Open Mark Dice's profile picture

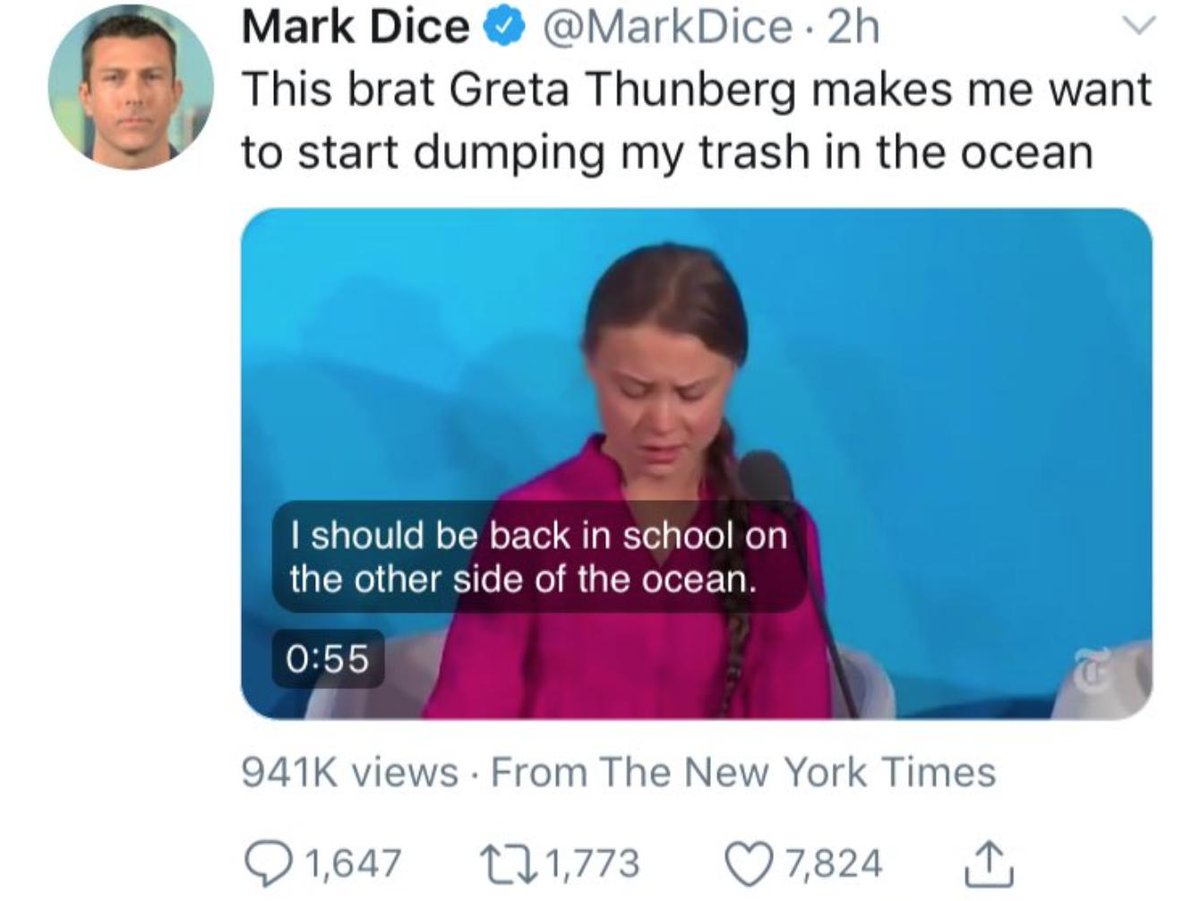point(130,86)
